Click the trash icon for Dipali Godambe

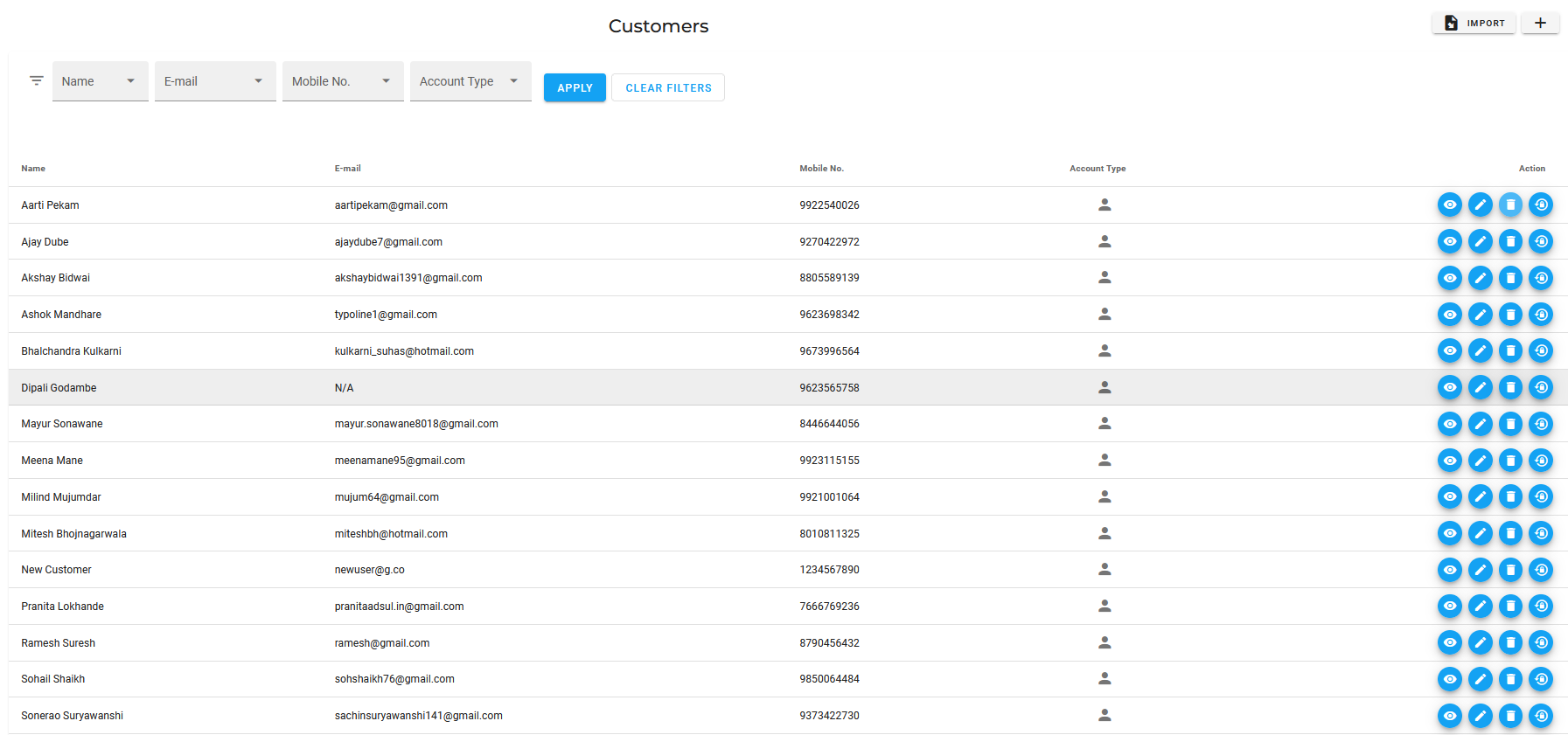[1510, 387]
